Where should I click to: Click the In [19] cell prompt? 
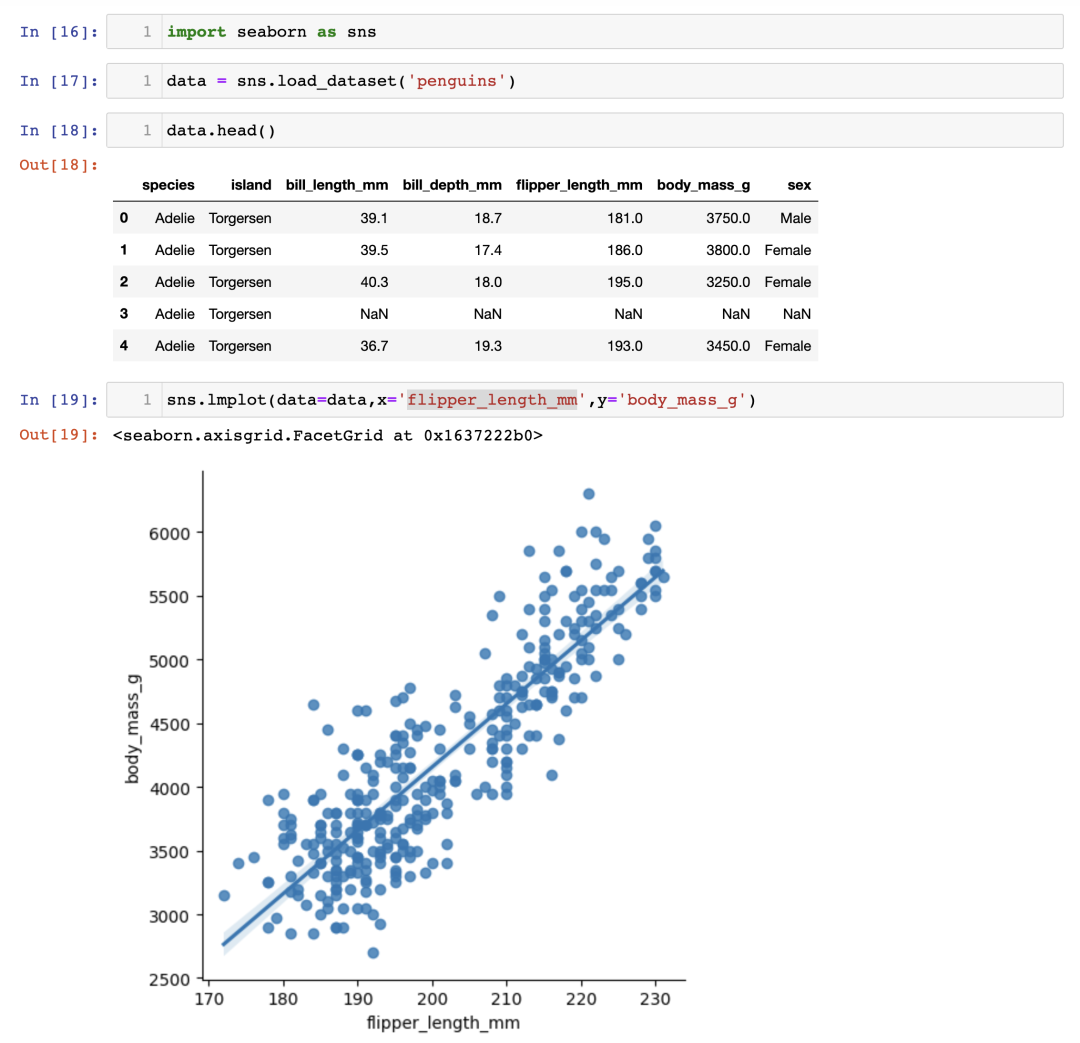[59, 400]
